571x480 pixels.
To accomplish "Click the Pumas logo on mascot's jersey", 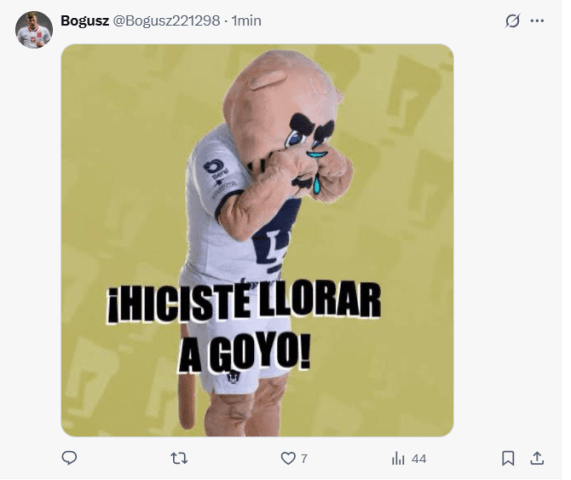I will point(273,240).
